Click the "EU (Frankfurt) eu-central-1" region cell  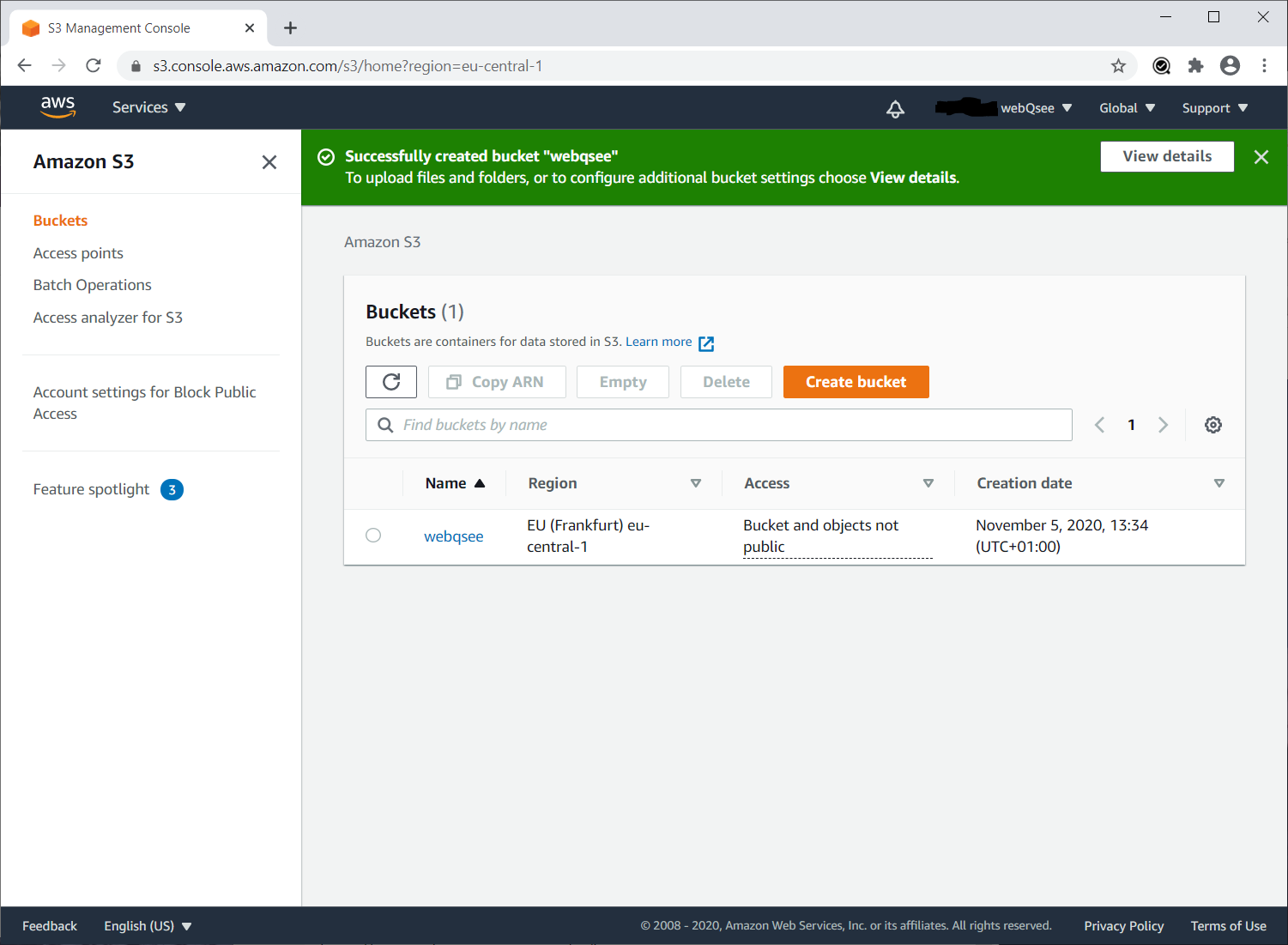tap(589, 536)
